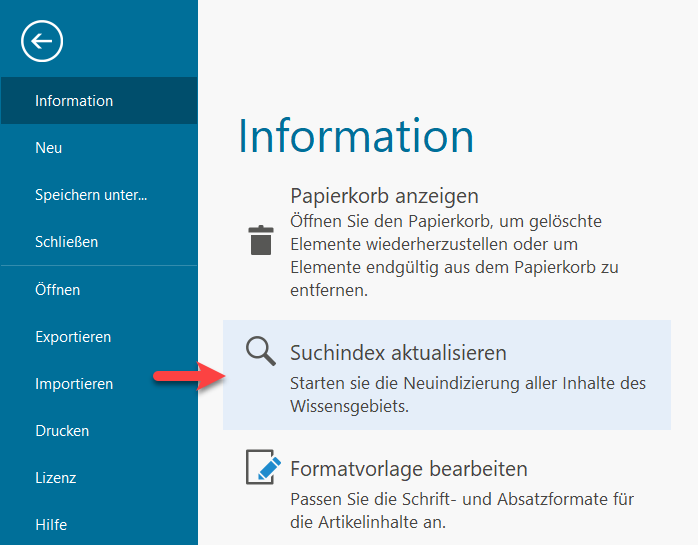Click the pencil style template icon

pos(261,468)
